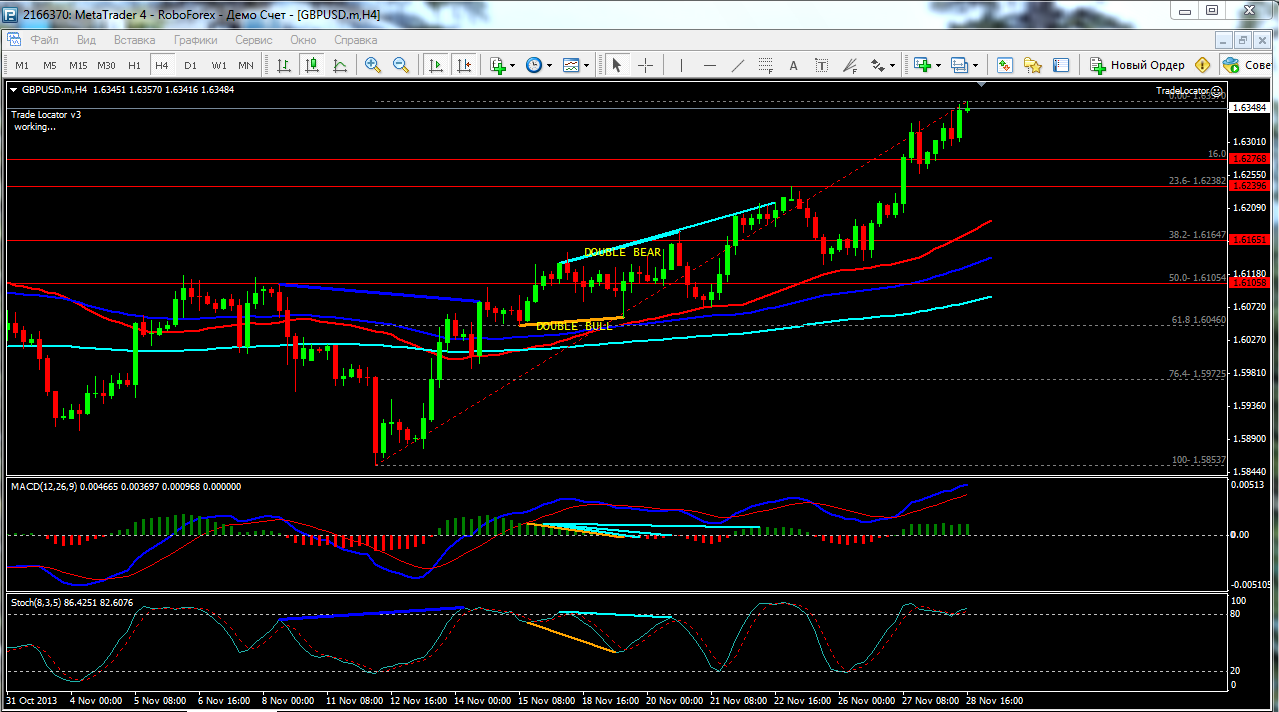Select the Fibonacci fan tool
Viewport: 1279px width, 712px height.
(x=850, y=65)
